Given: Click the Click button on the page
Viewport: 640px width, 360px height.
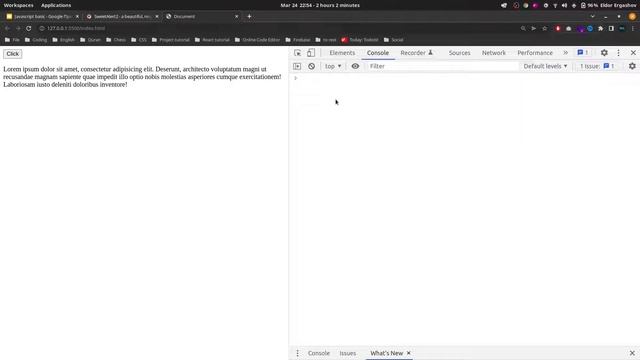Looking at the screenshot, I should pos(13,54).
